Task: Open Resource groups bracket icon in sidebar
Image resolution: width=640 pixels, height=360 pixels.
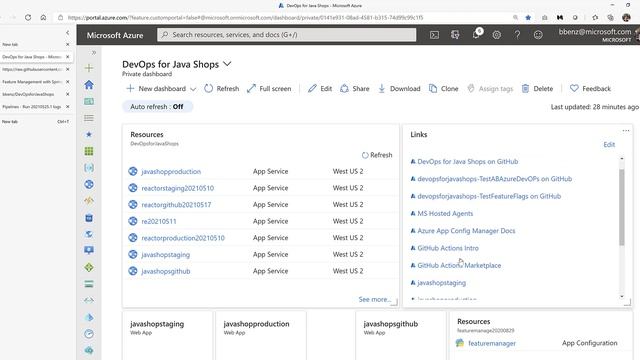Action: 89,168
